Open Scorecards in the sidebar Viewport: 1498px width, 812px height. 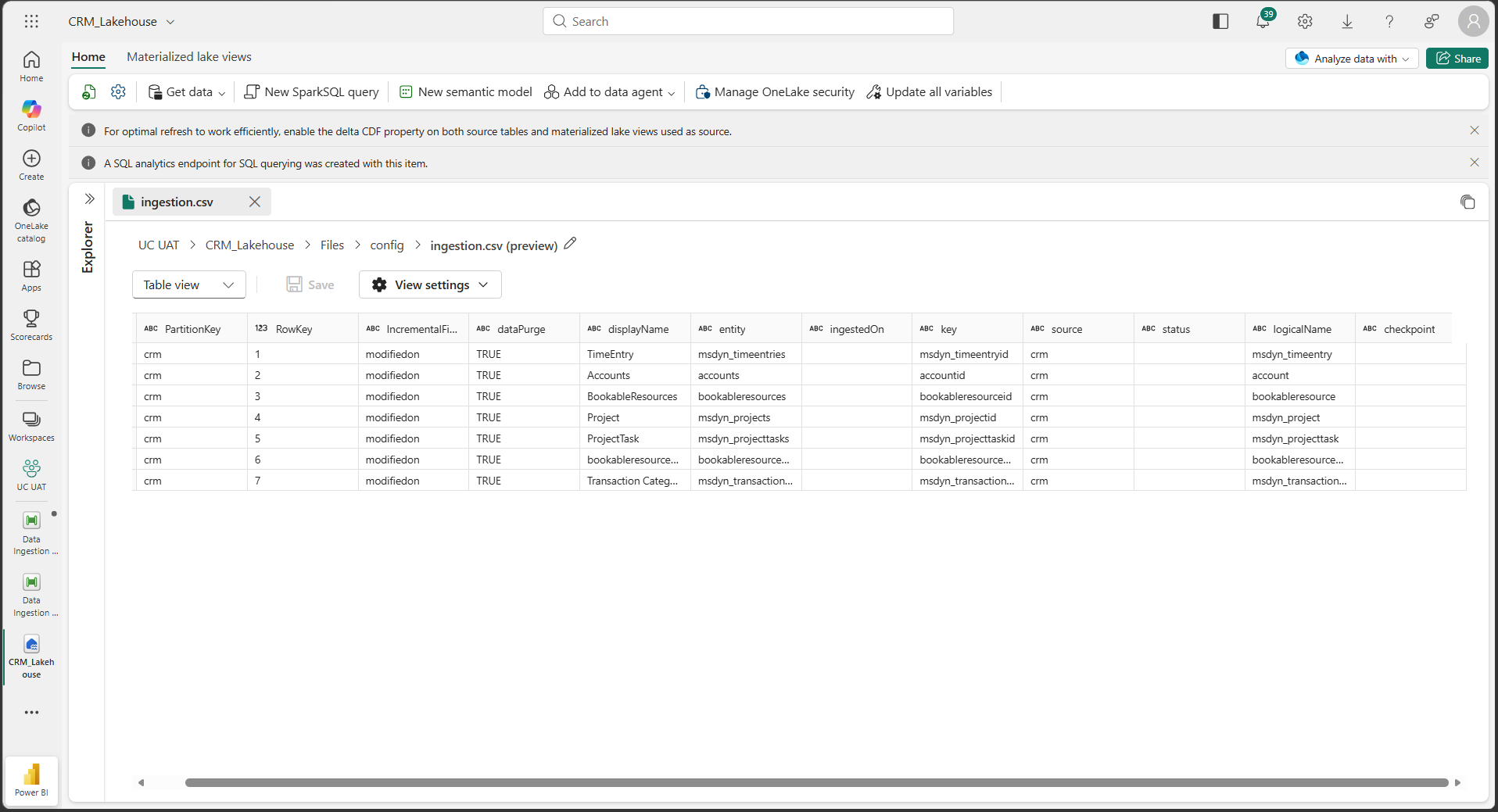pyautogui.click(x=31, y=325)
